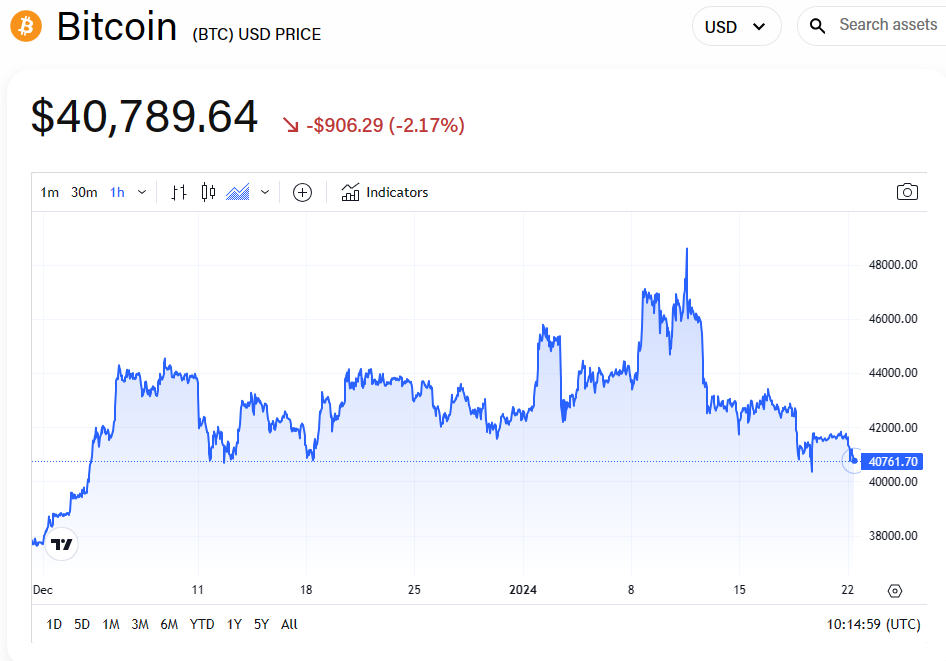Click the 10:14:59 (UTC) timezone button
Image resolution: width=946 pixels, height=661 pixels.
873,624
